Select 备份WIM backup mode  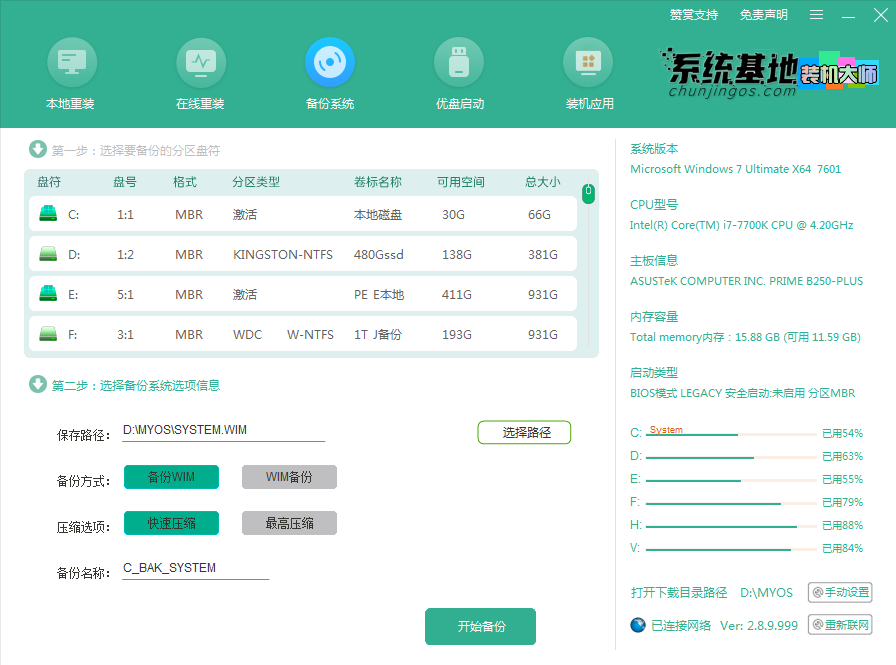pos(171,477)
